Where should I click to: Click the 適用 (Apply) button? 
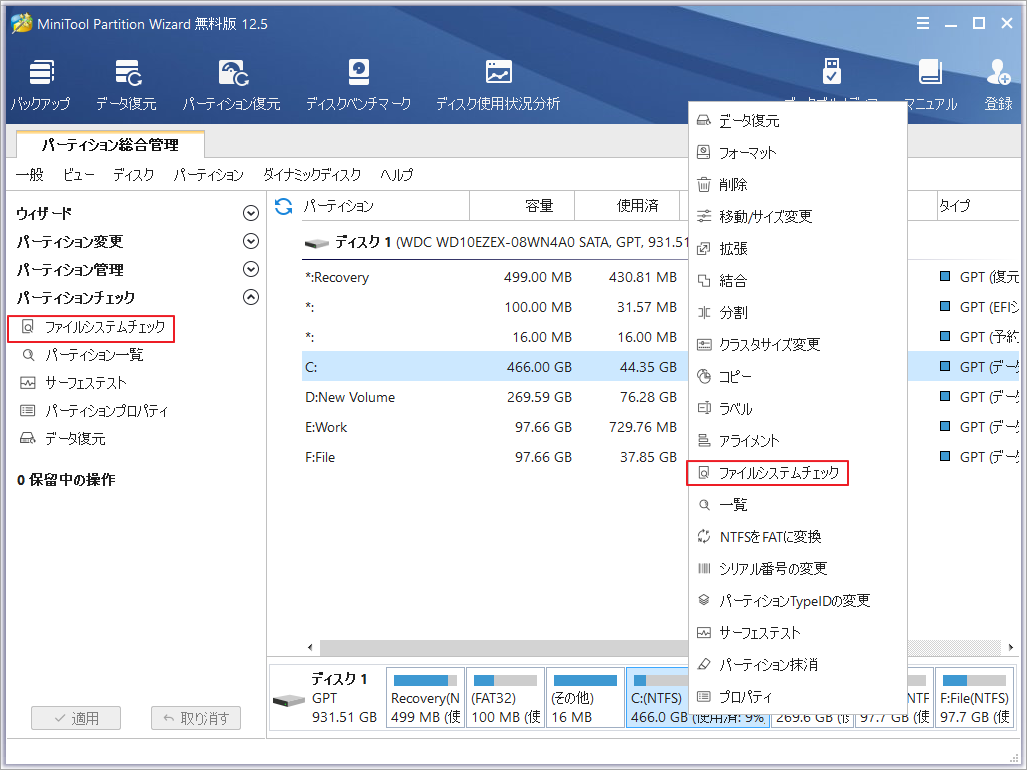coord(76,718)
